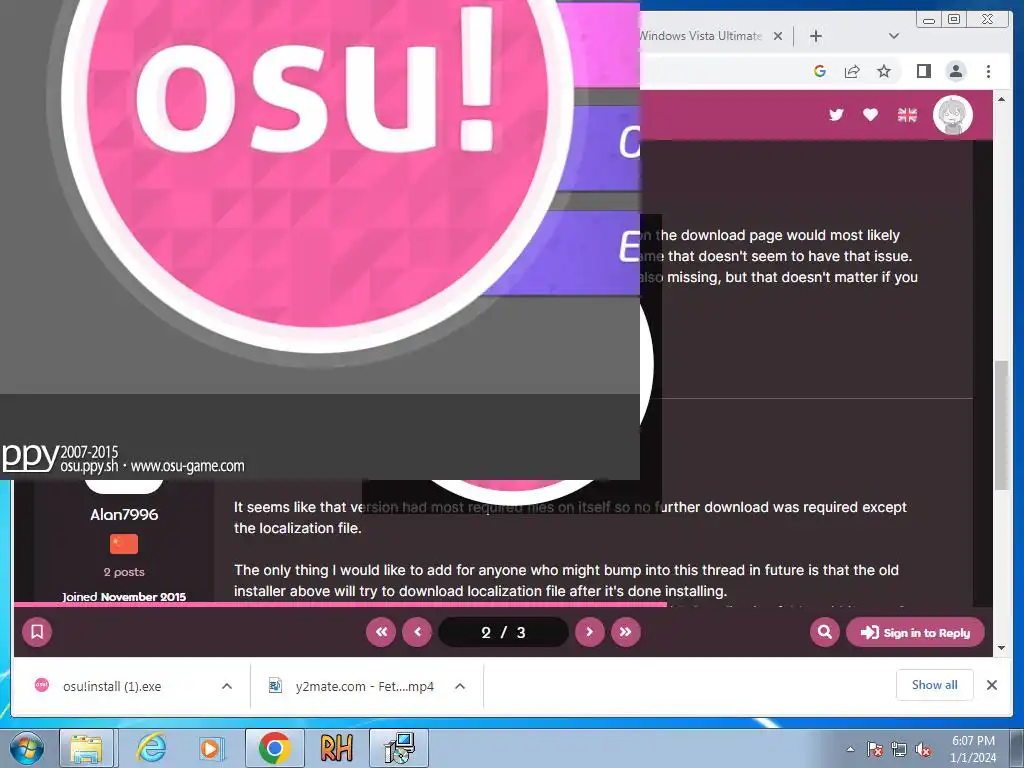This screenshot has height=768, width=1024.
Task: Open downloaded y2mate mp4 file
Action: pyautogui.click(x=353, y=686)
